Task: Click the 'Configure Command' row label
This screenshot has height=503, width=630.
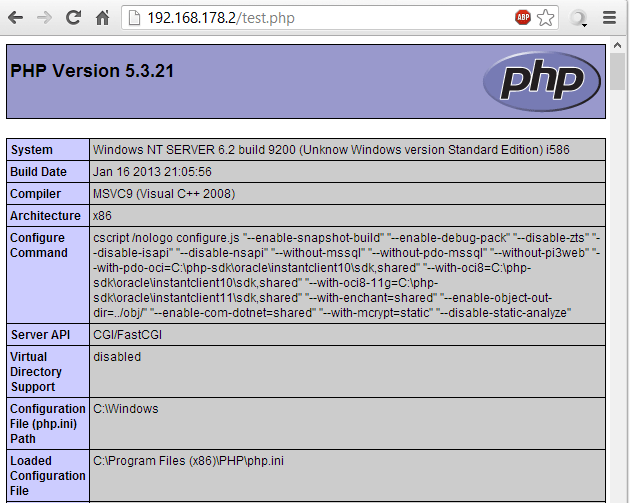Action: click(39, 245)
